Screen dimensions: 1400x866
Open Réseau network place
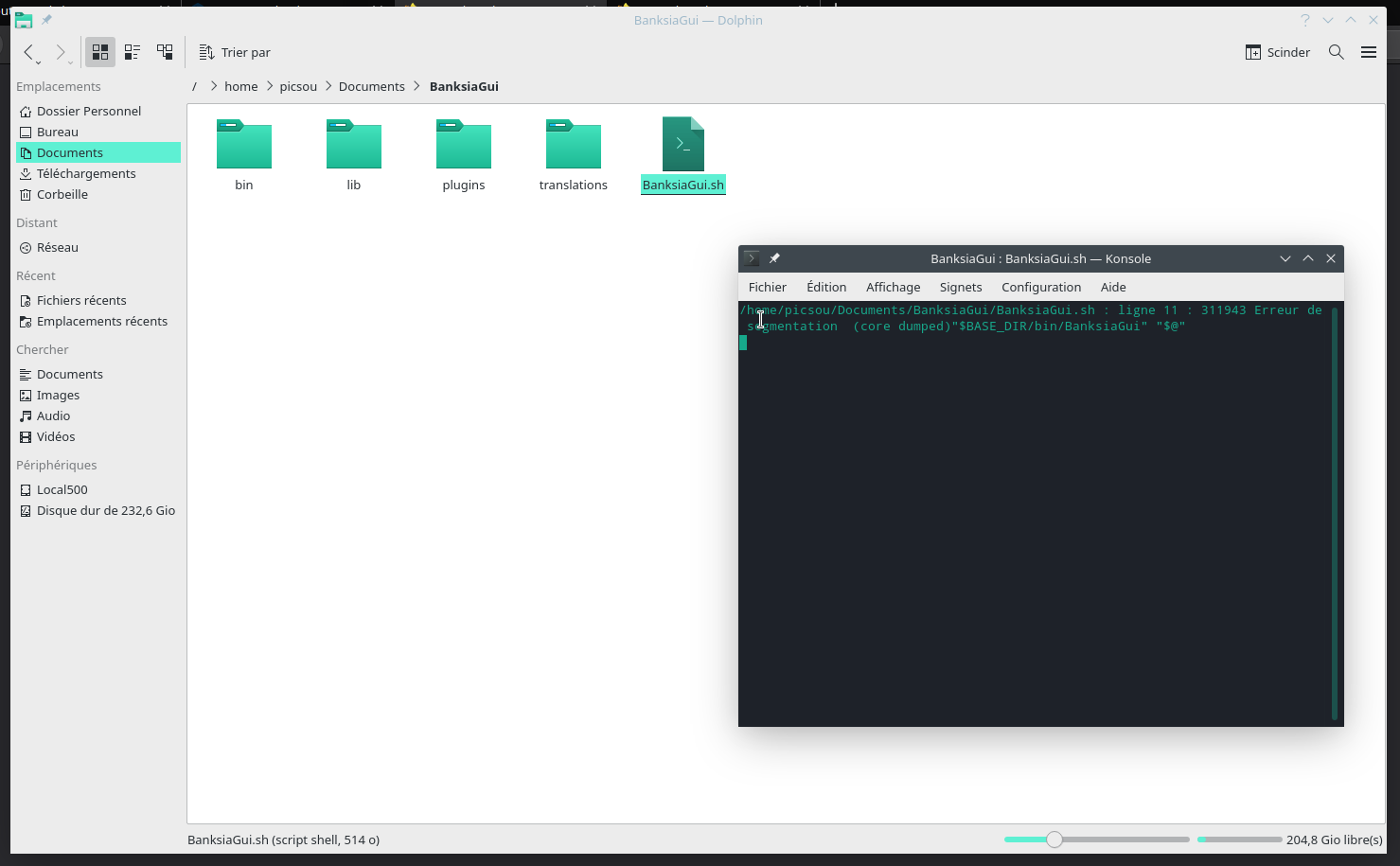coord(98,247)
